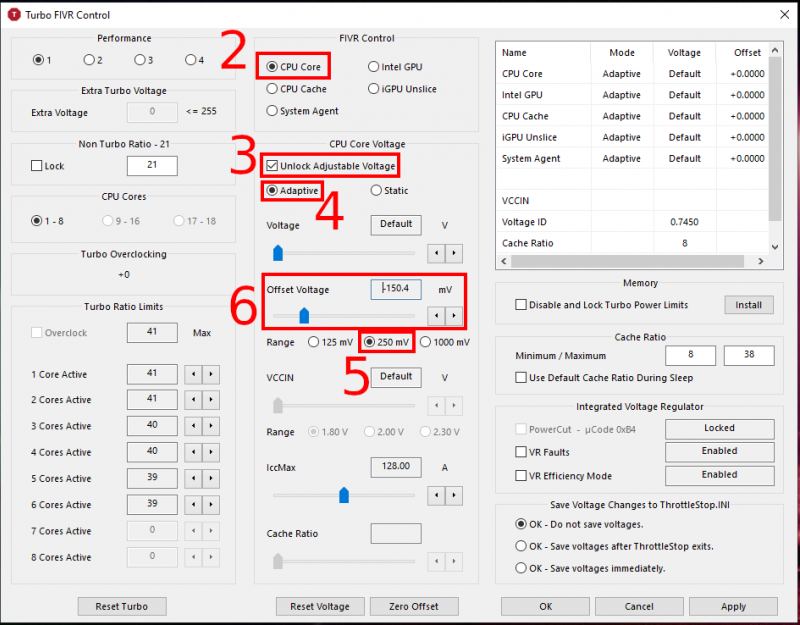Enable the Non Turbo Ratio Lock checkbox
Image resolution: width=800 pixels, height=625 pixels.
click(47, 166)
